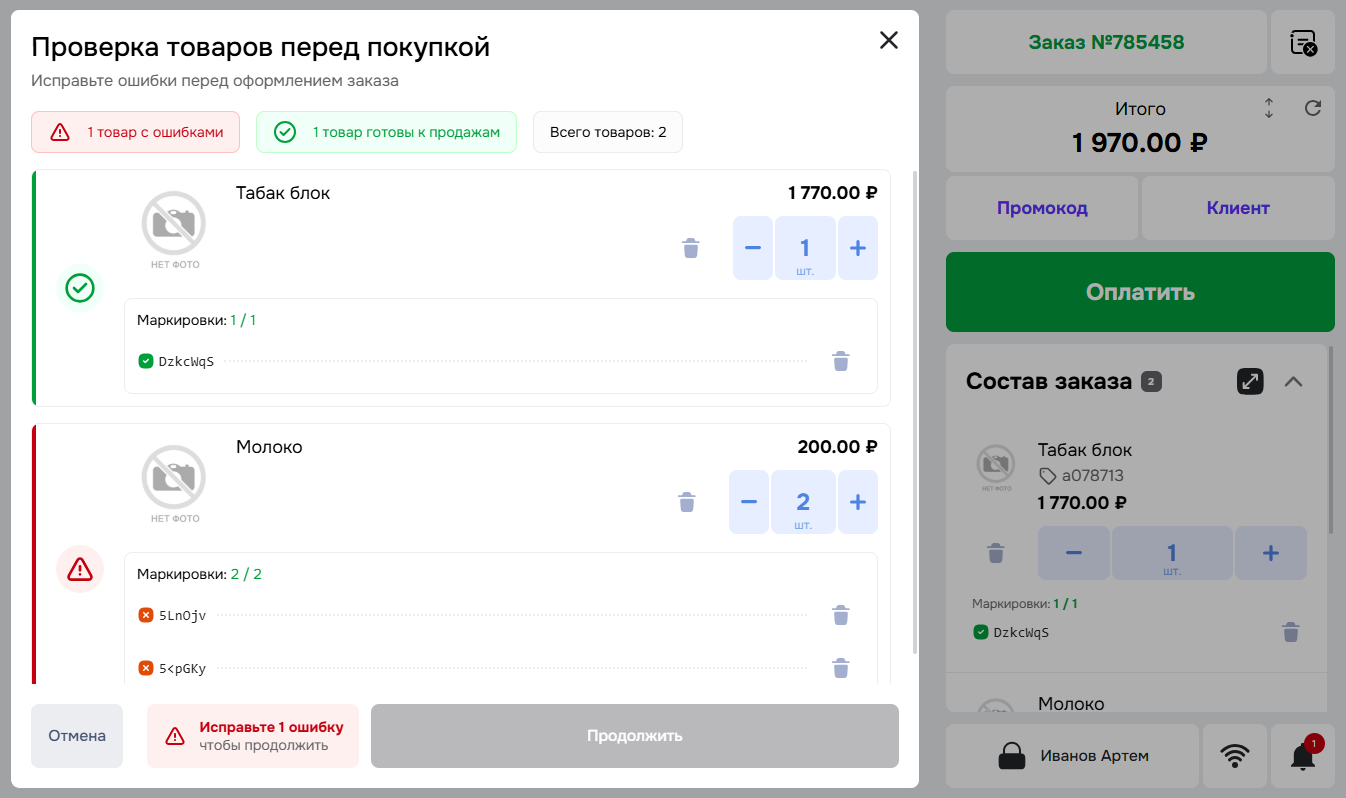Remove marking code 5LnOjv
Screen dimensions: 1346x798
tap(841, 615)
